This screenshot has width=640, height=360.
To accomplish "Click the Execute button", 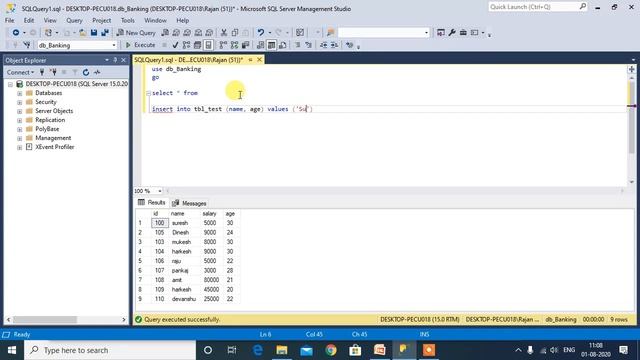I will coord(140,45).
